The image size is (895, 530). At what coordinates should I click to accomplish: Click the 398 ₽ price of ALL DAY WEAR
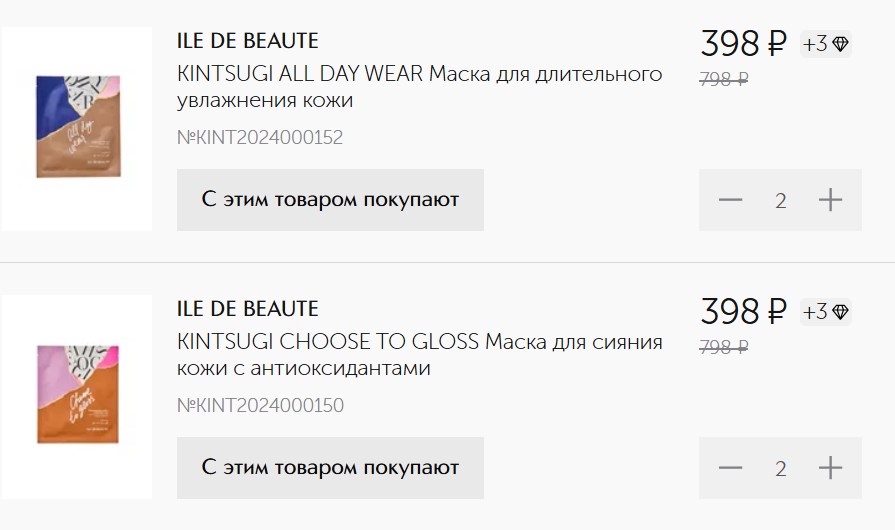(743, 43)
